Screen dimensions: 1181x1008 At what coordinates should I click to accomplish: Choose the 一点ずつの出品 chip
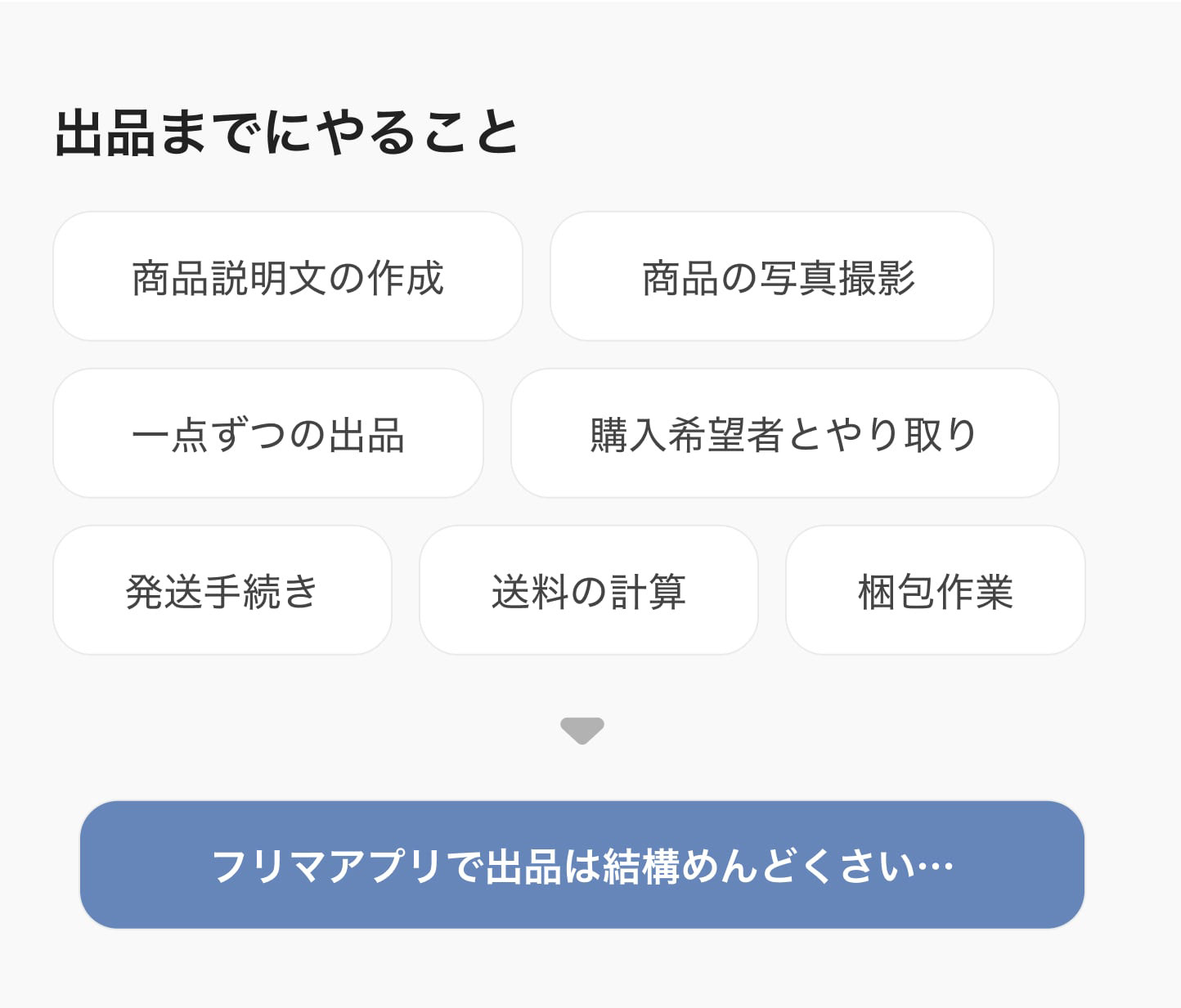[x=268, y=433]
